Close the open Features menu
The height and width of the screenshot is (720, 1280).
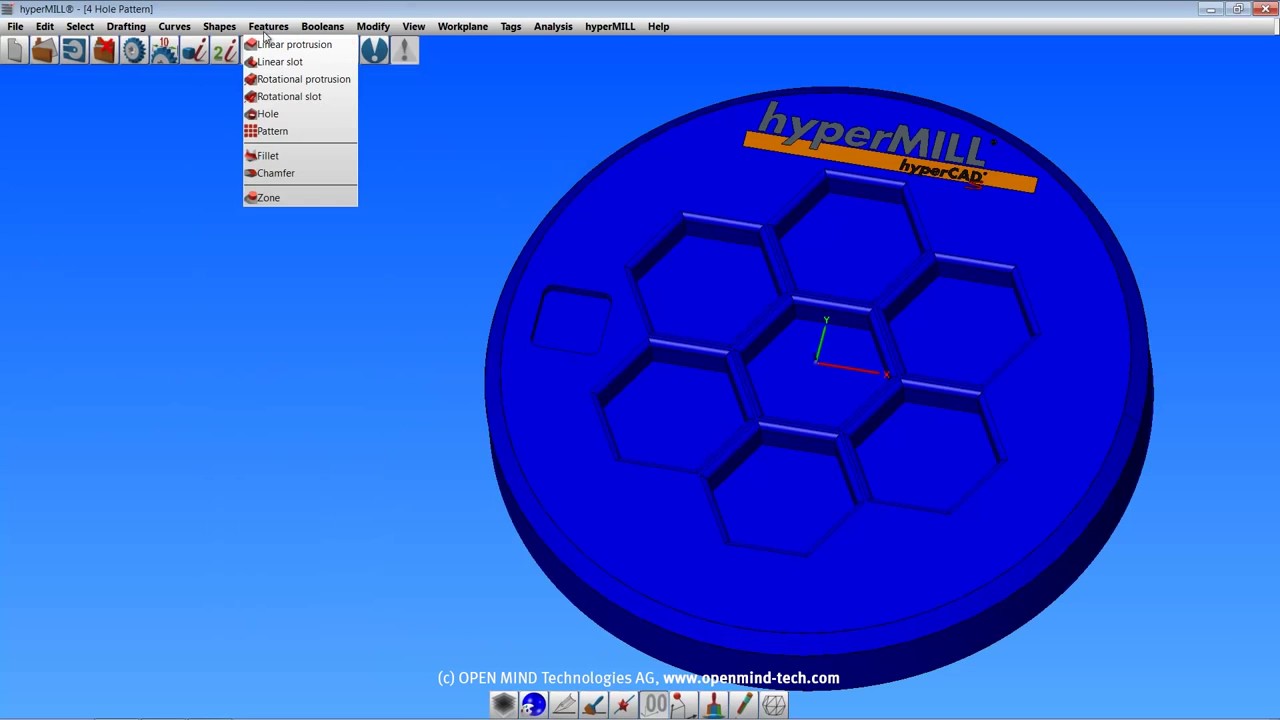(x=268, y=27)
